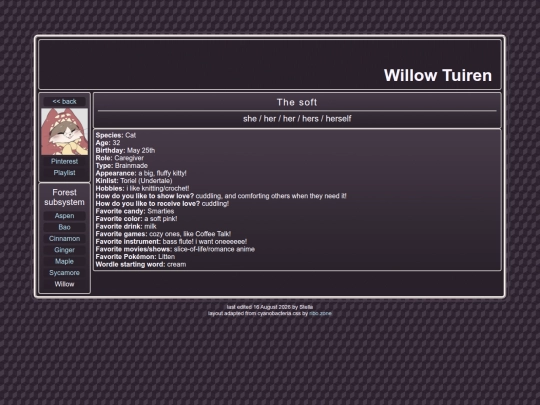
Task: Open the Pinterest link
Action: (x=64, y=162)
